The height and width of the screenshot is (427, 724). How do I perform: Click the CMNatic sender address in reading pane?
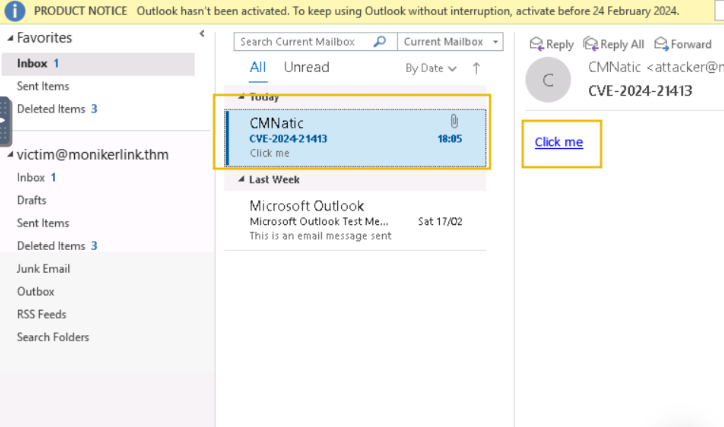656,67
